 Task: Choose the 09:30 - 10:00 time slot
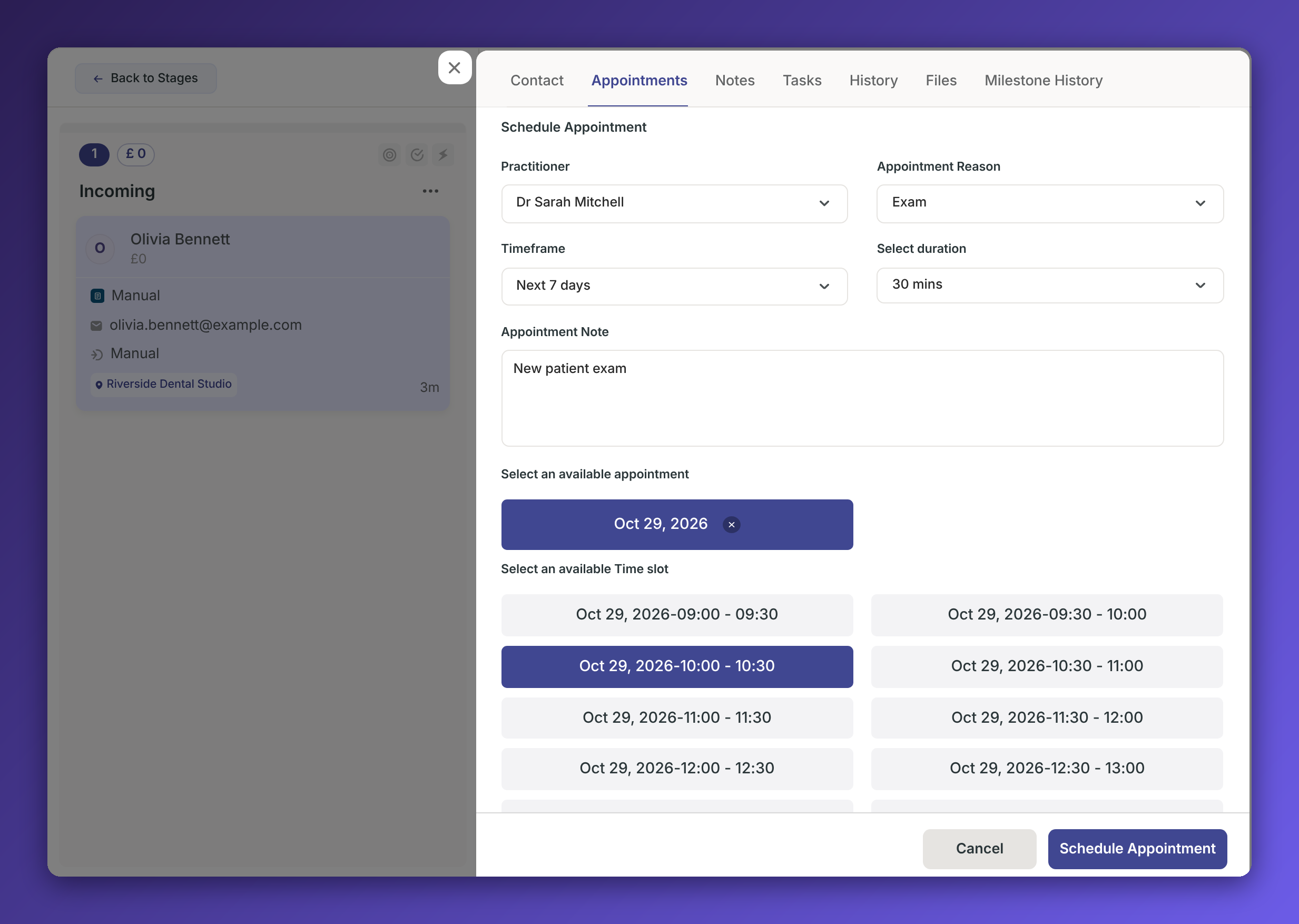click(x=1046, y=614)
